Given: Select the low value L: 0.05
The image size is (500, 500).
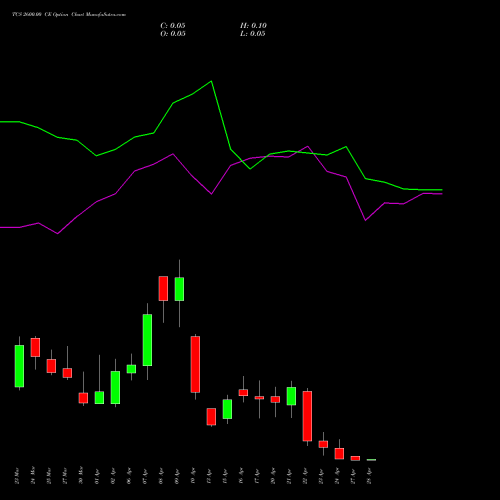Looking at the screenshot, I should [x=253, y=34].
